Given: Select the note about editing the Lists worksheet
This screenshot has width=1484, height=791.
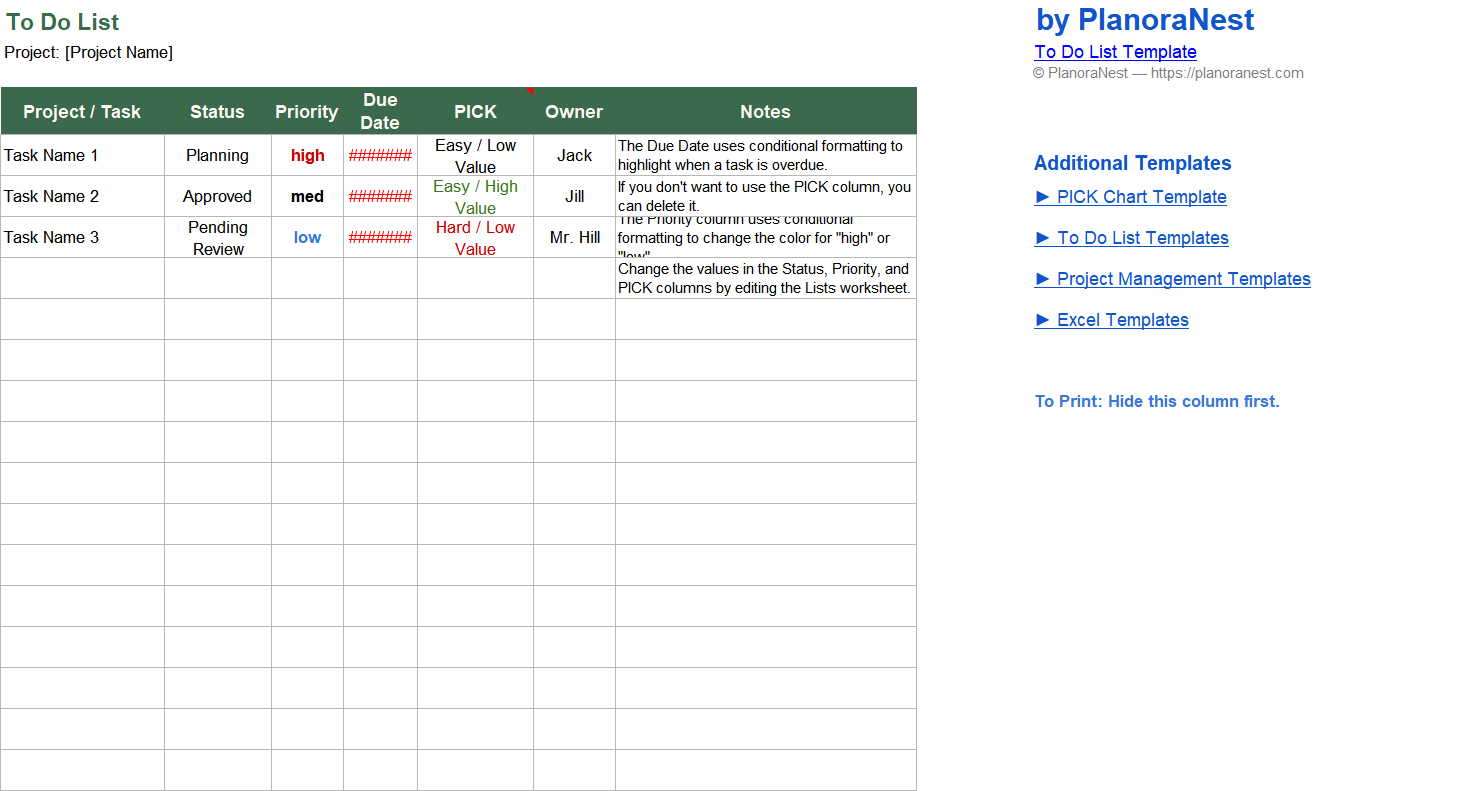Looking at the screenshot, I should pyautogui.click(x=766, y=278).
